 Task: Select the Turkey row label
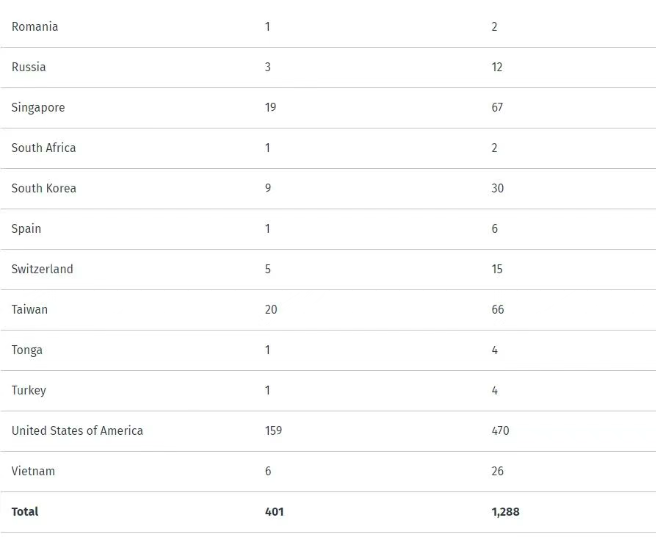(x=29, y=390)
